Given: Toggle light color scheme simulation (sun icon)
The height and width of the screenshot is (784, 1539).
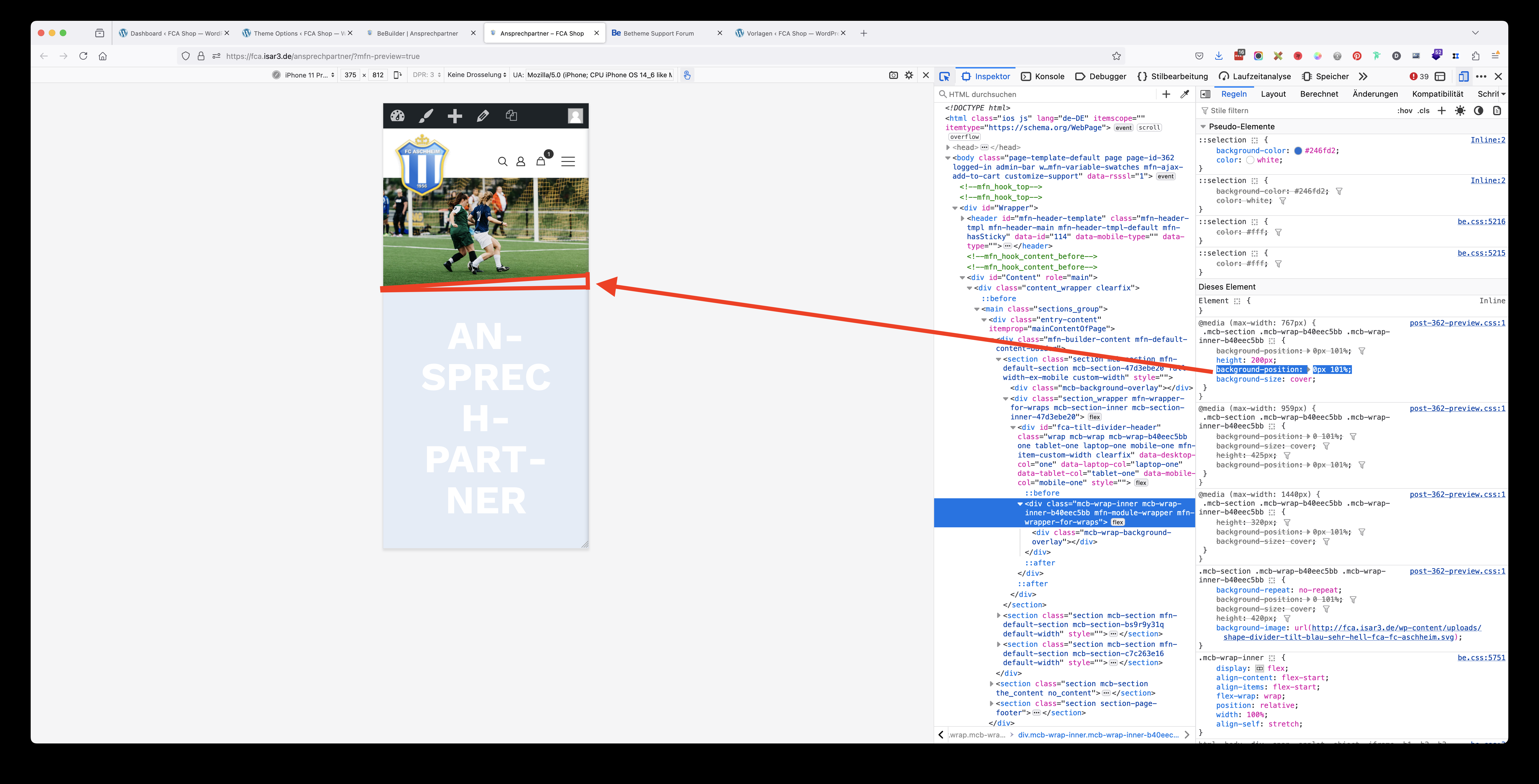Looking at the screenshot, I should [x=1460, y=111].
